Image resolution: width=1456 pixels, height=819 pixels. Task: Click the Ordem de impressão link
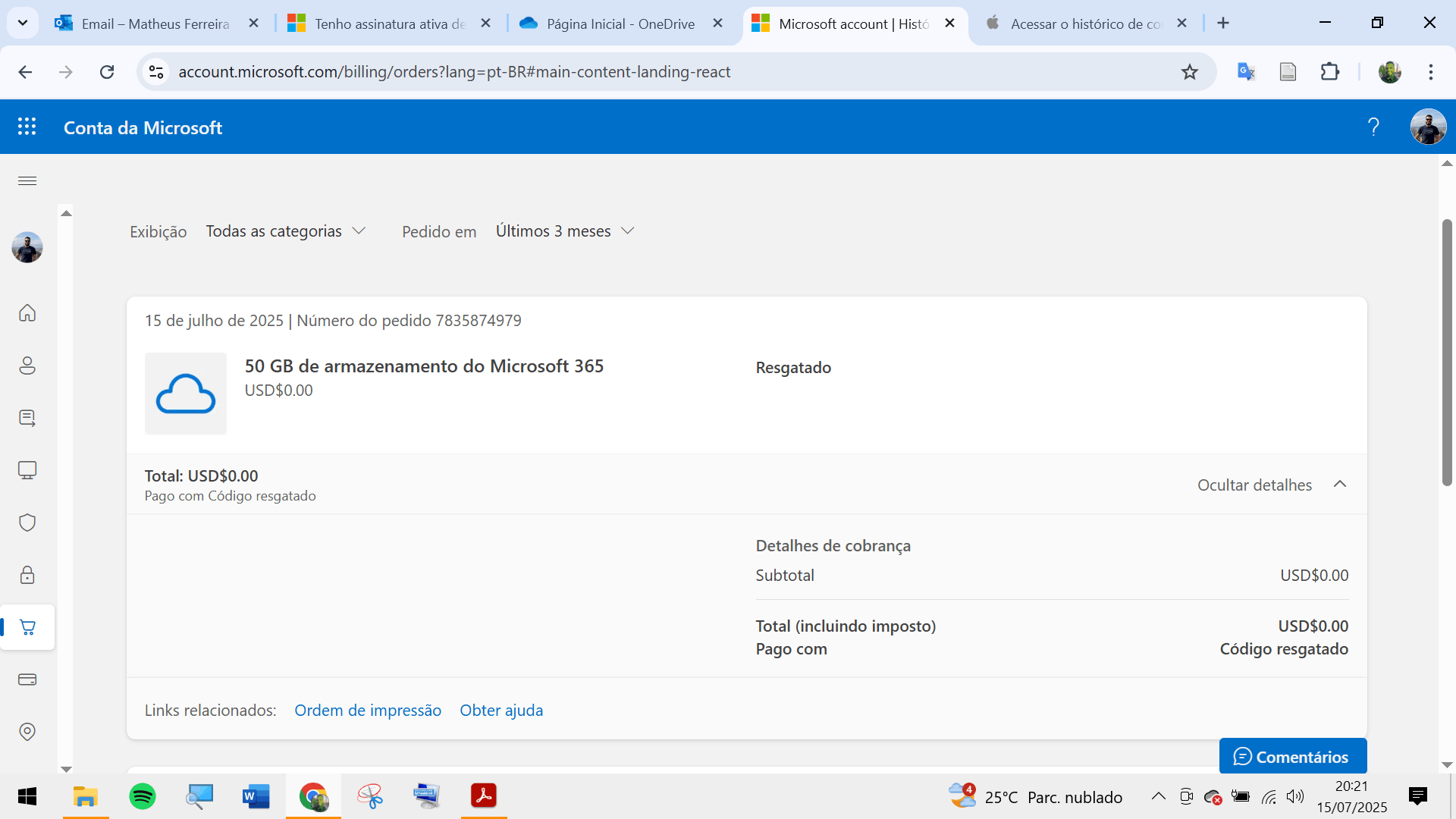click(x=368, y=711)
